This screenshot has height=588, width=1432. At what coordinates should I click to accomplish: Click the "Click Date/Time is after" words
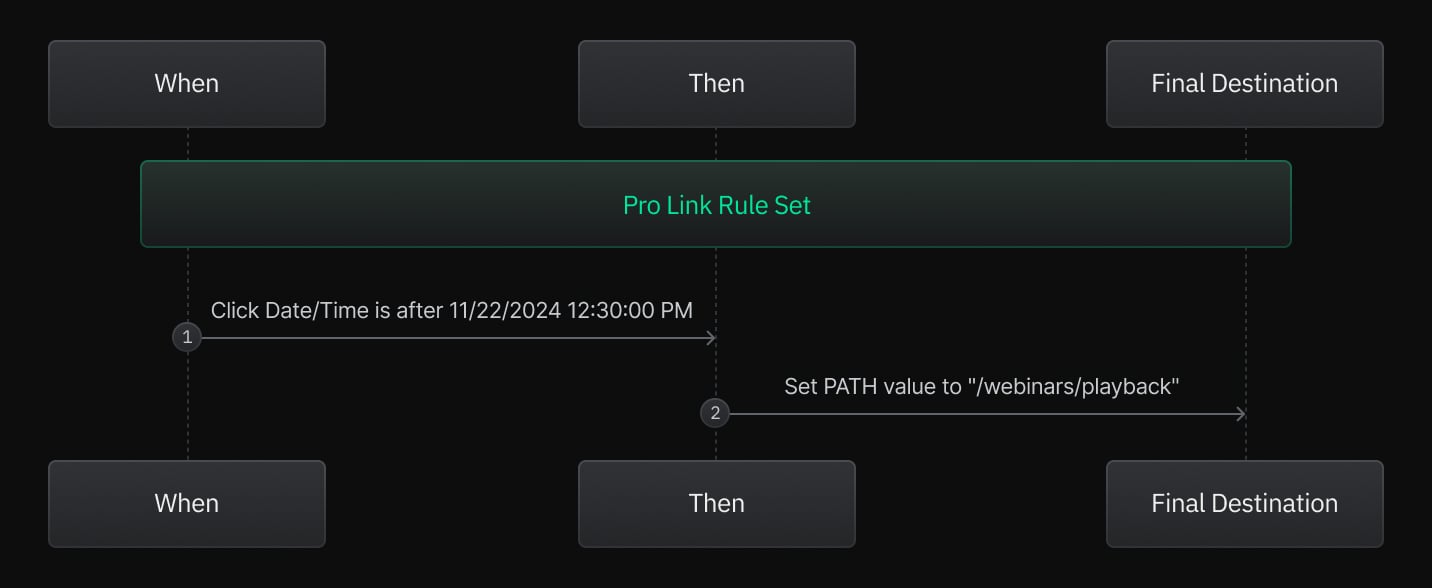click(x=327, y=310)
